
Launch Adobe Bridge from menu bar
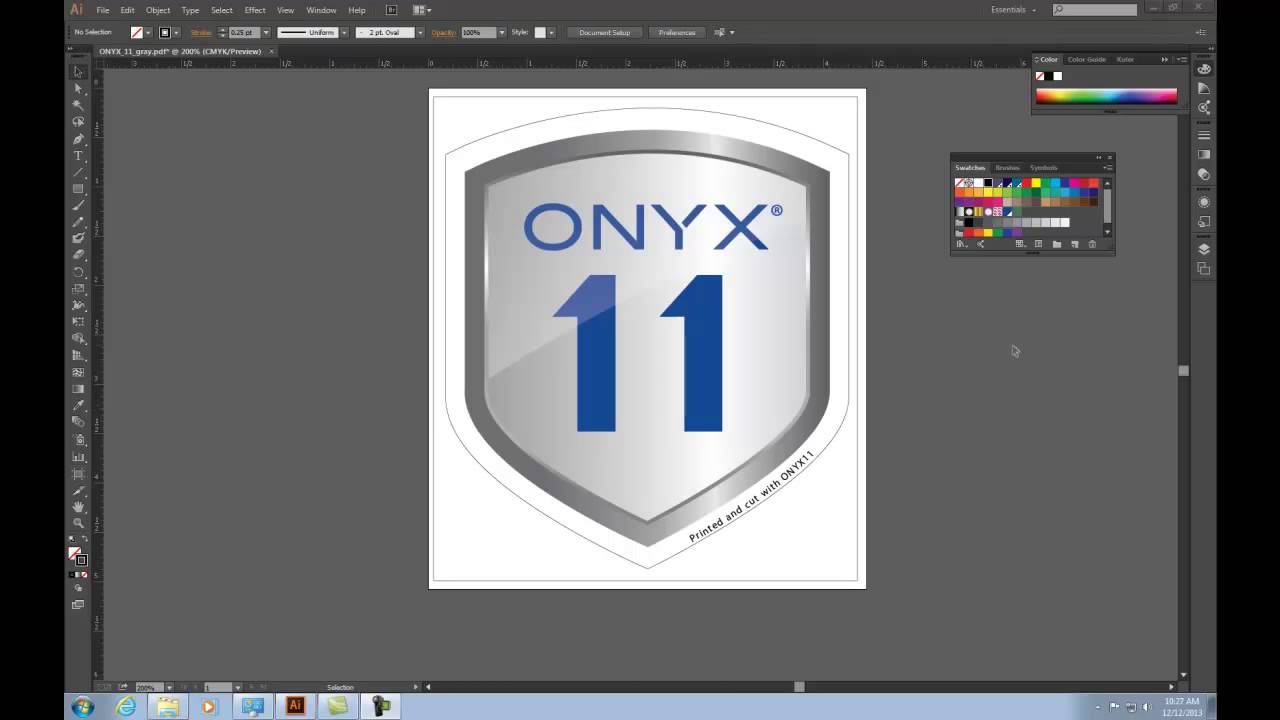(x=391, y=10)
